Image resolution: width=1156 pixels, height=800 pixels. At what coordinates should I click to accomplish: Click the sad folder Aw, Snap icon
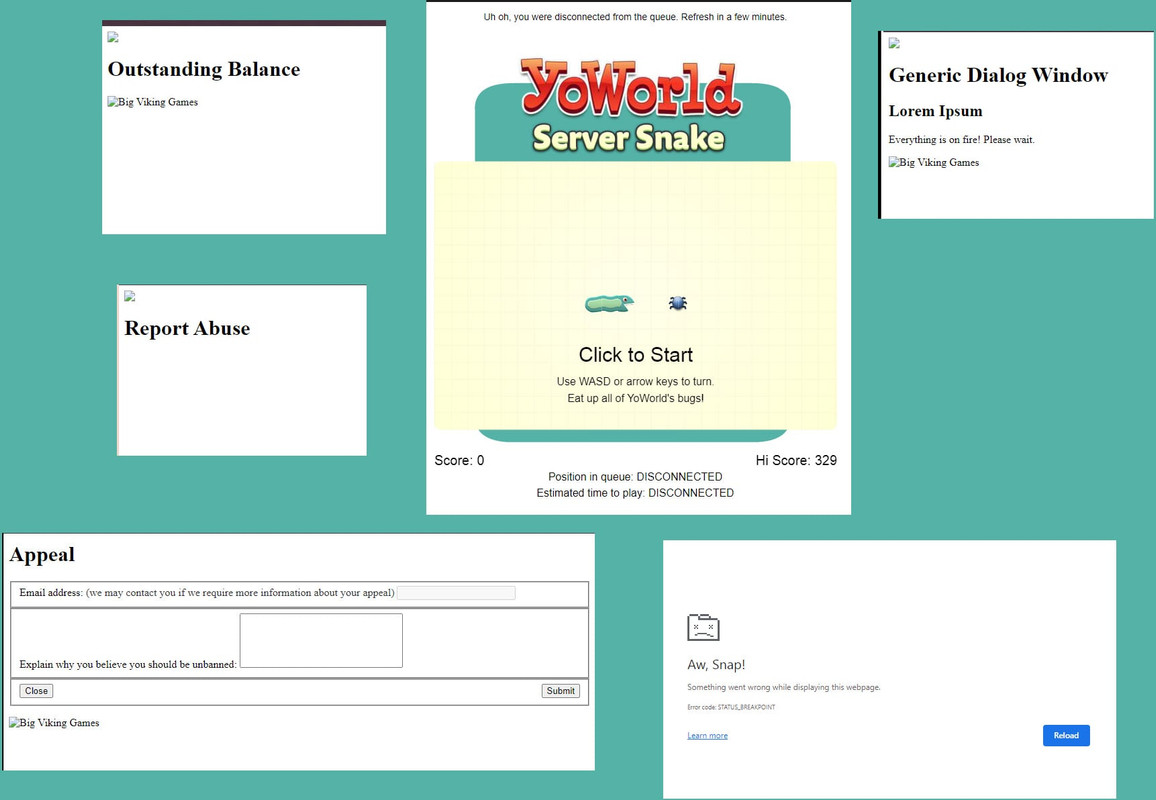[703, 627]
